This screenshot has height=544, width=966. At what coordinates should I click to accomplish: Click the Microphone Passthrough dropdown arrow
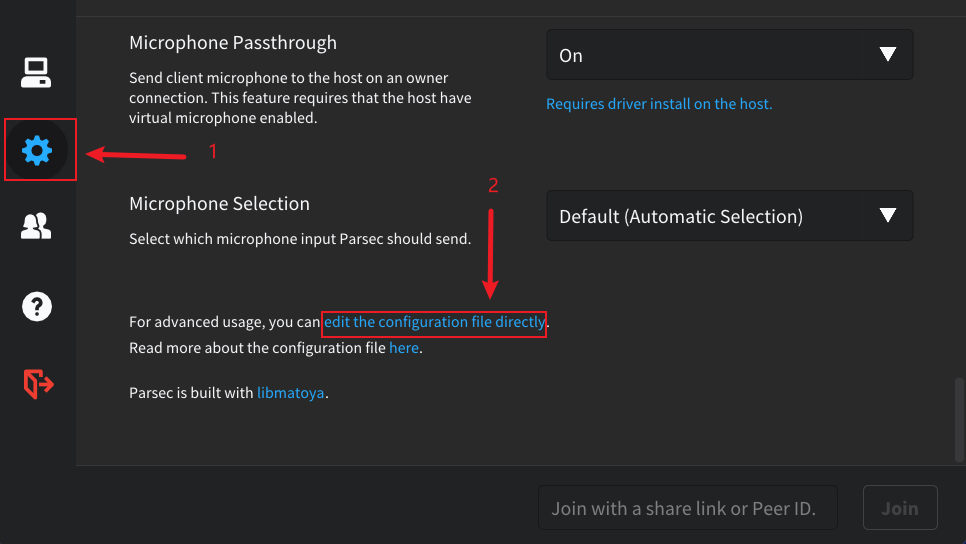pyautogui.click(x=887, y=55)
